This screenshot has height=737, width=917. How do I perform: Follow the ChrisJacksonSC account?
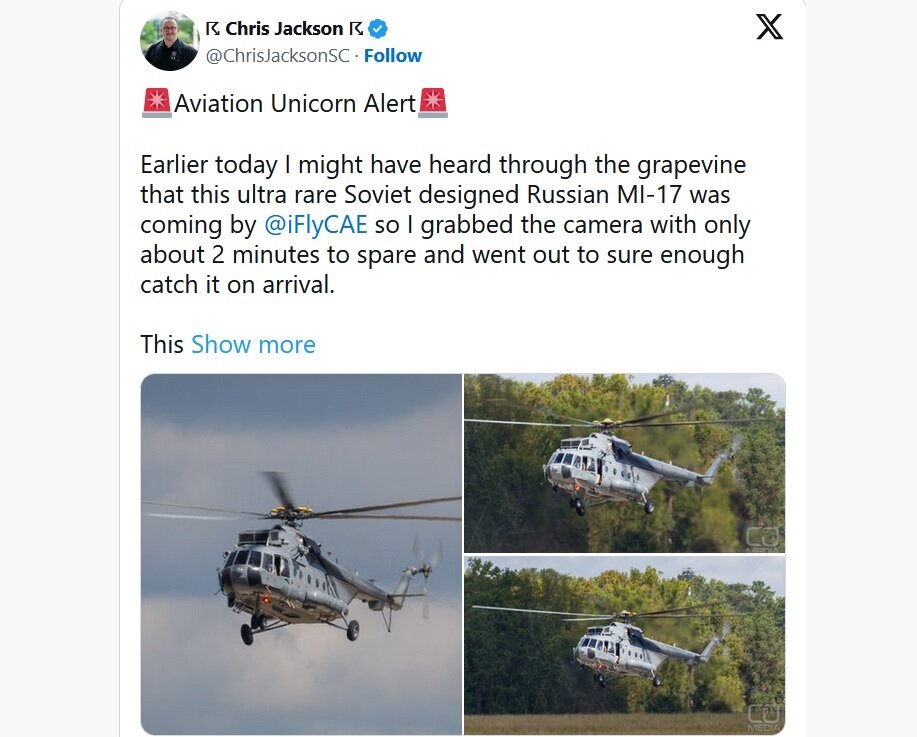[392, 56]
